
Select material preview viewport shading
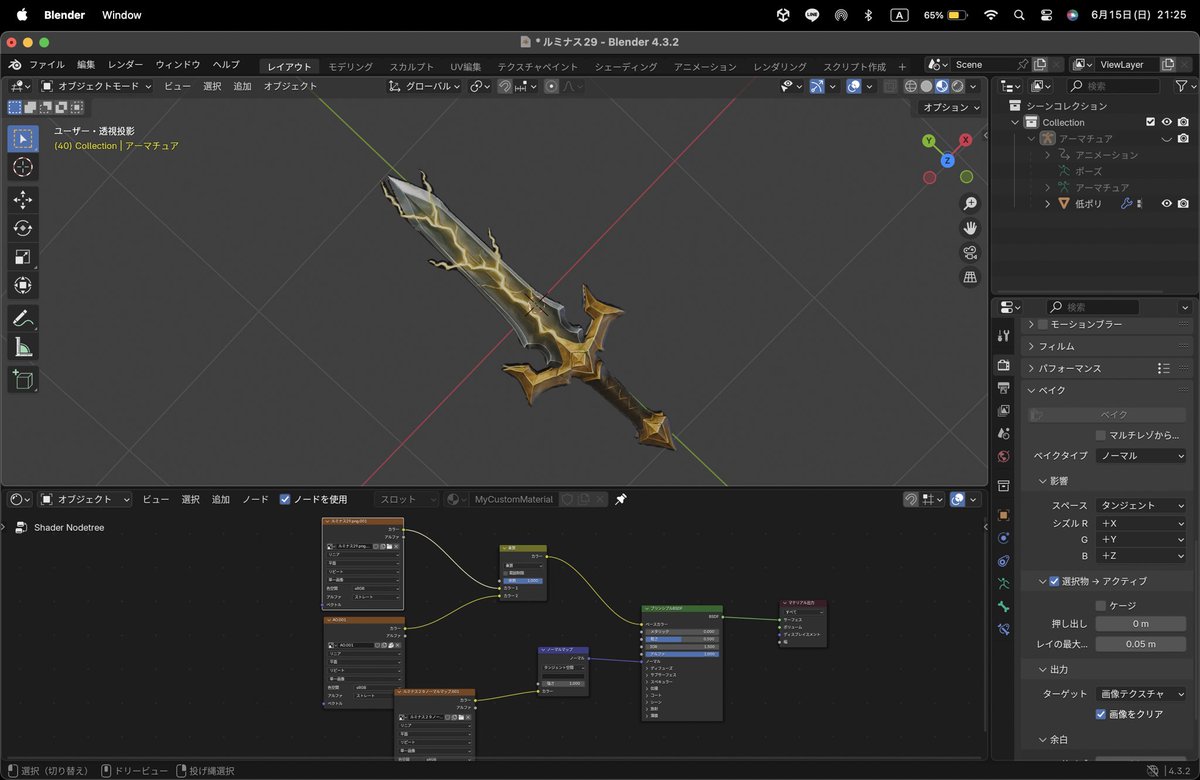click(942, 86)
